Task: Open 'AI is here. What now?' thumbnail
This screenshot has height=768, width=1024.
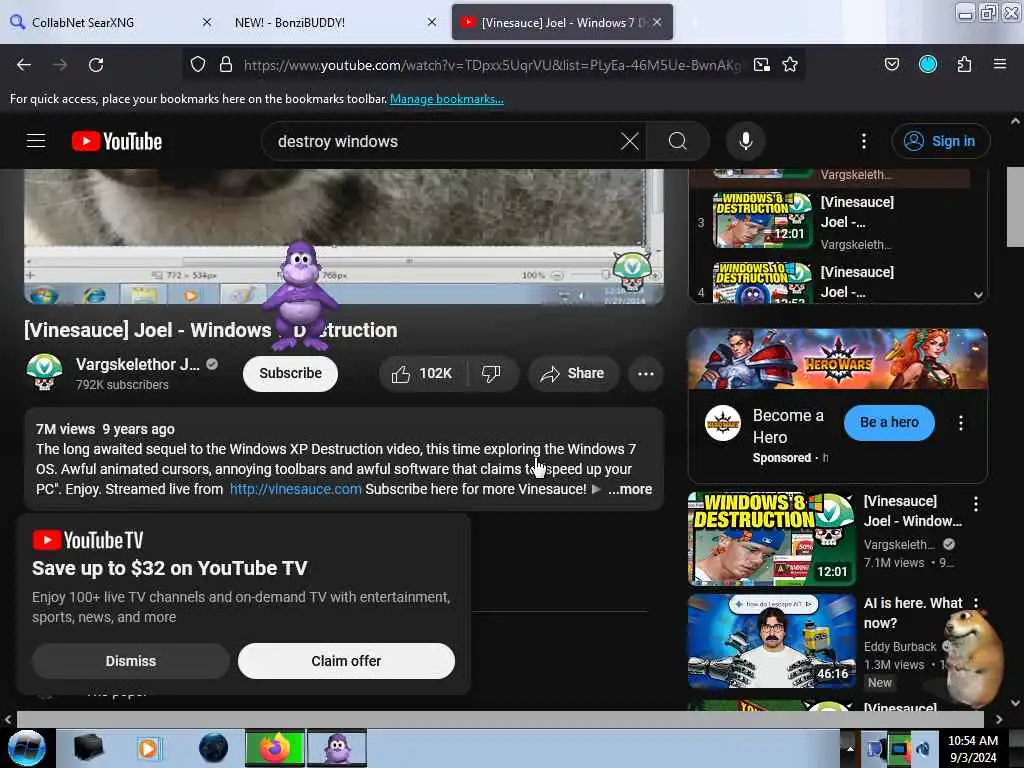Action: [771, 641]
